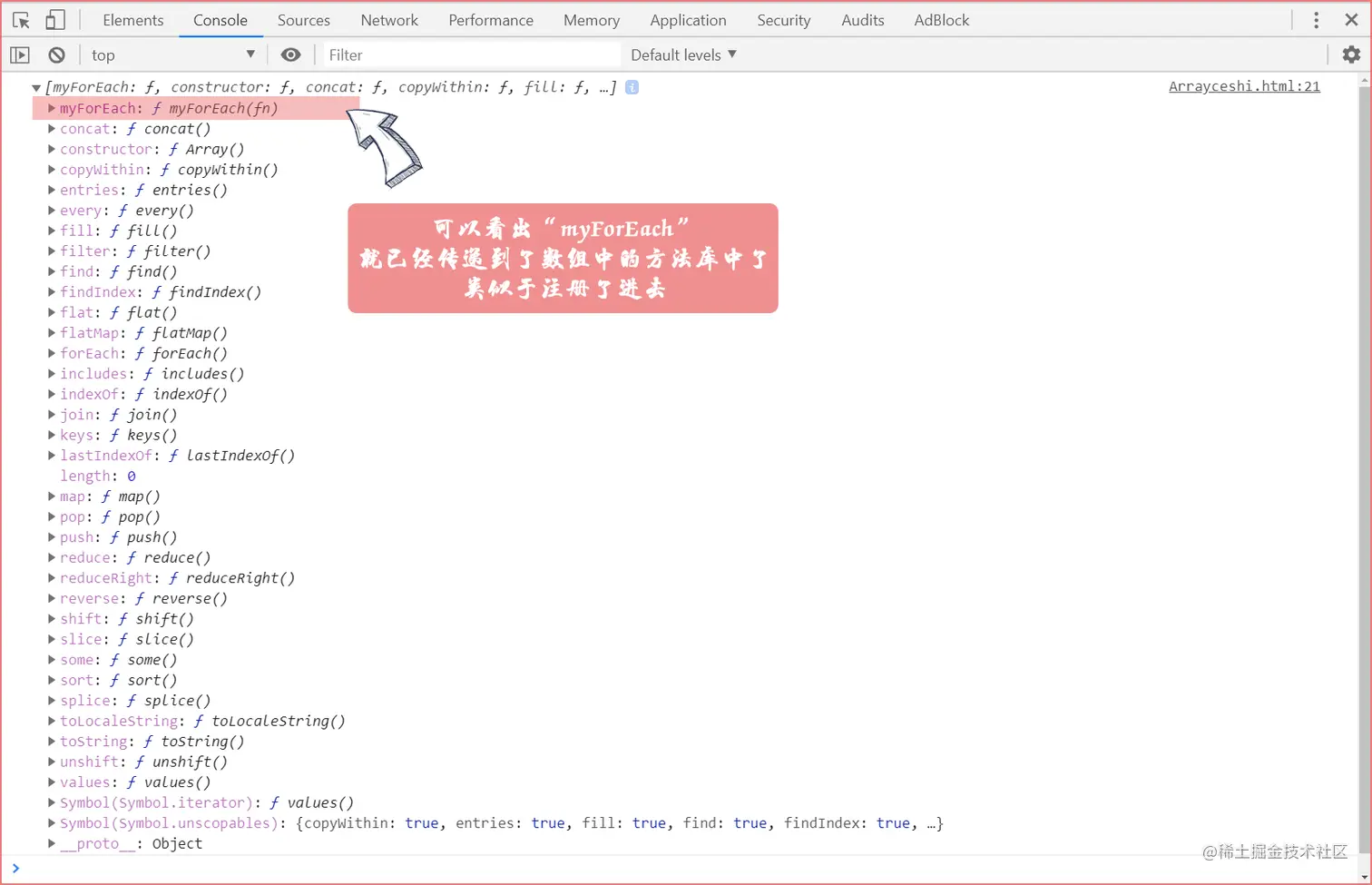Switch to the Network tab

point(389,19)
